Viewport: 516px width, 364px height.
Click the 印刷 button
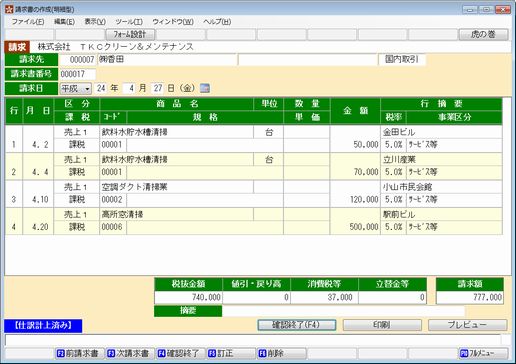click(382, 325)
